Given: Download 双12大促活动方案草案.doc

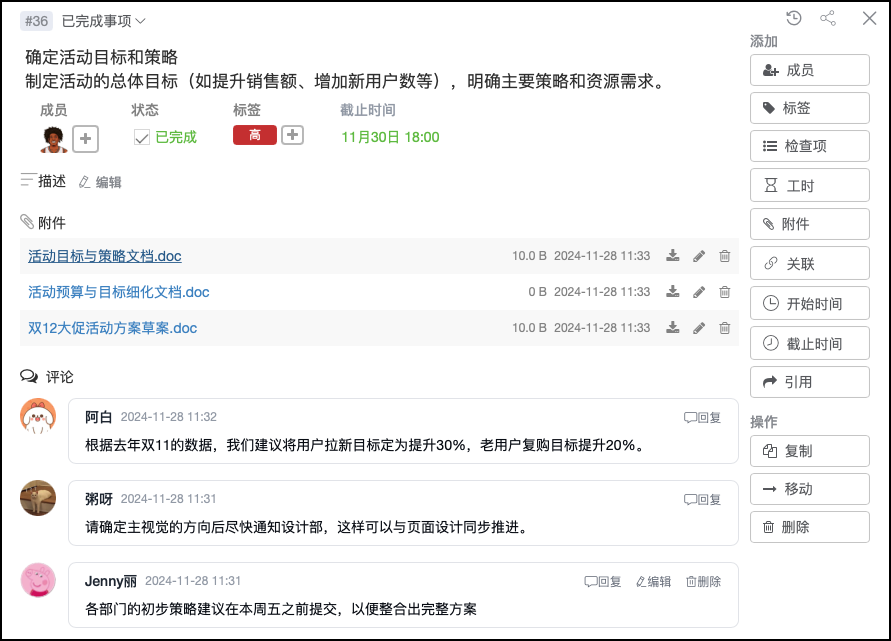Looking at the screenshot, I should pos(673,327).
